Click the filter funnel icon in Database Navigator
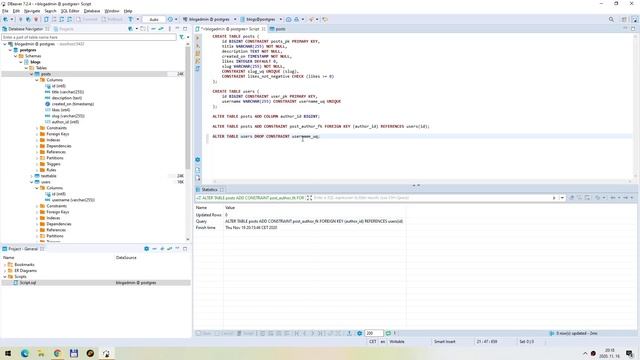This screenshot has width=640, height=360. point(182,37)
